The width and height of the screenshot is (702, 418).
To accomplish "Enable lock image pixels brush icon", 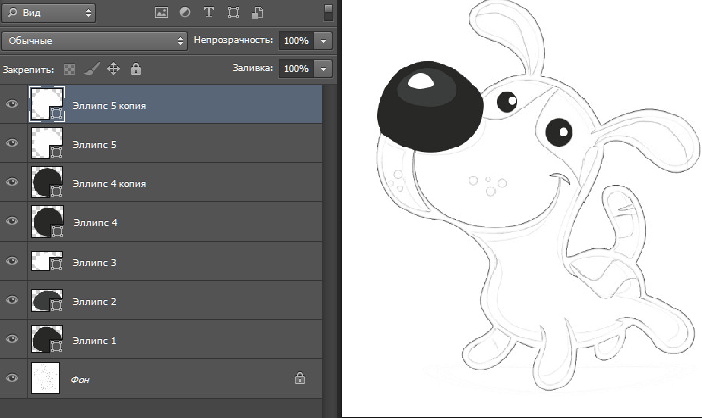I will pyautogui.click(x=91, y=70).
